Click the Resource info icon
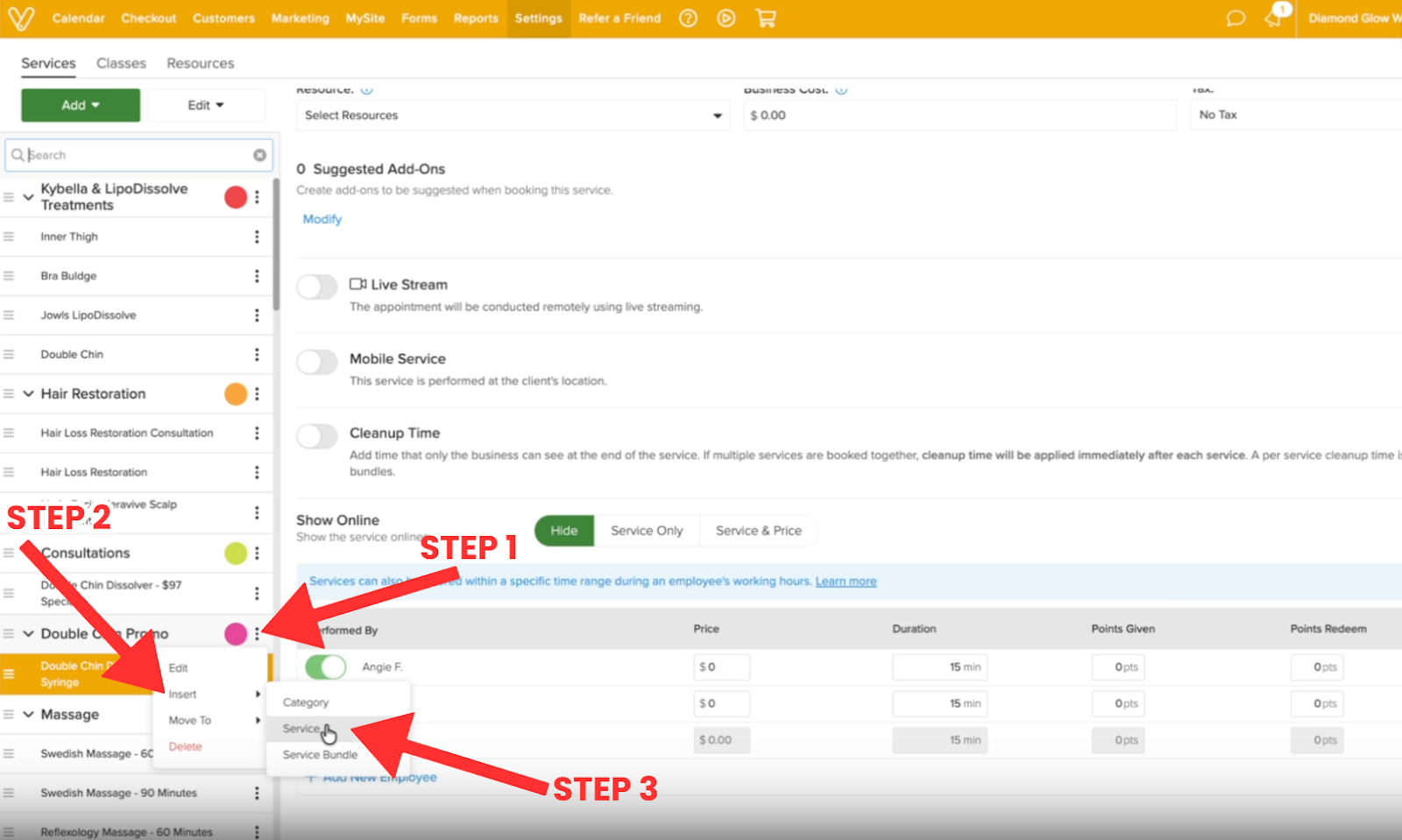This screenshot has height=840, width=1402. point(367,89)
